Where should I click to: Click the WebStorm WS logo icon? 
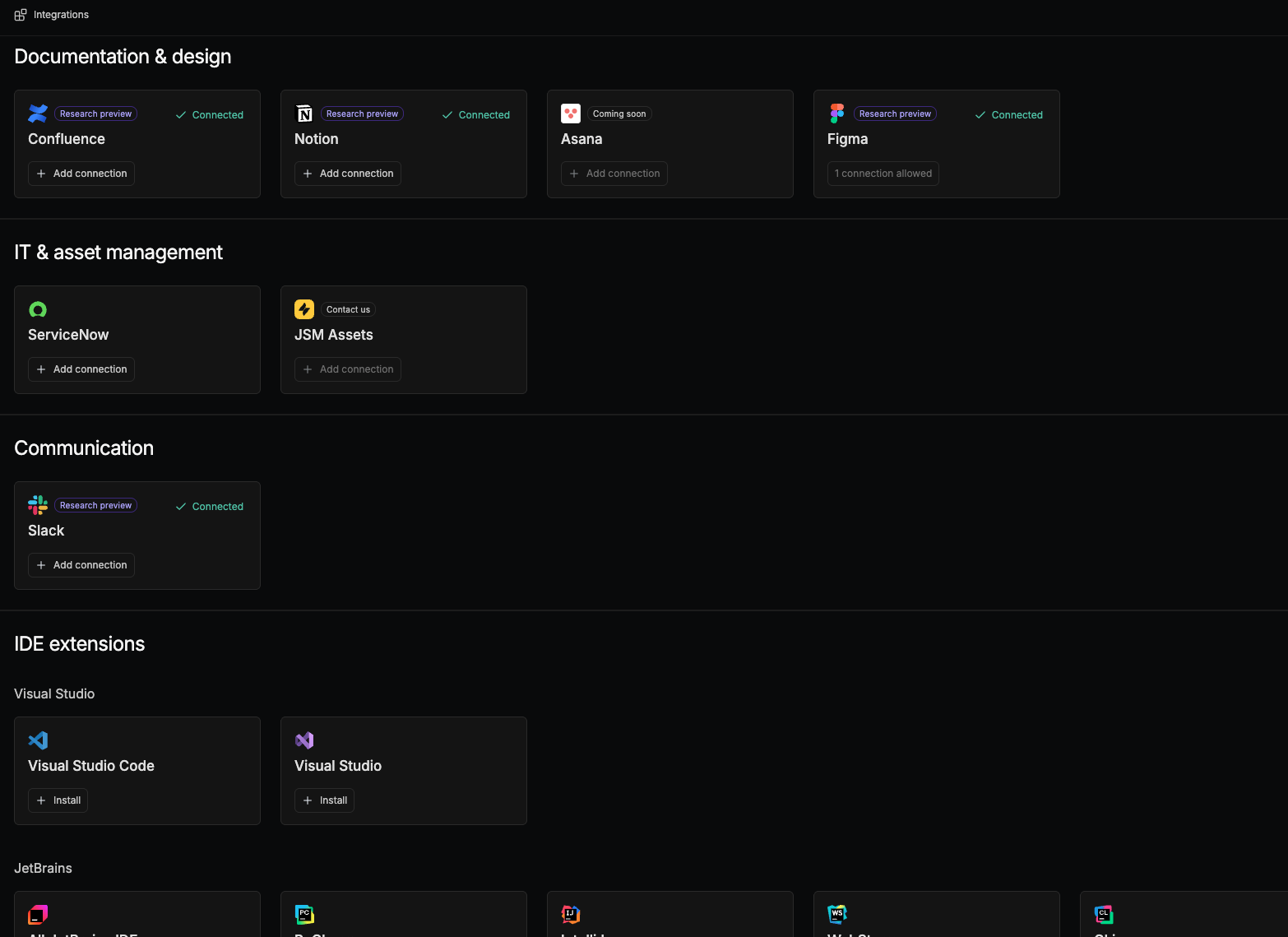pos(837,915)
